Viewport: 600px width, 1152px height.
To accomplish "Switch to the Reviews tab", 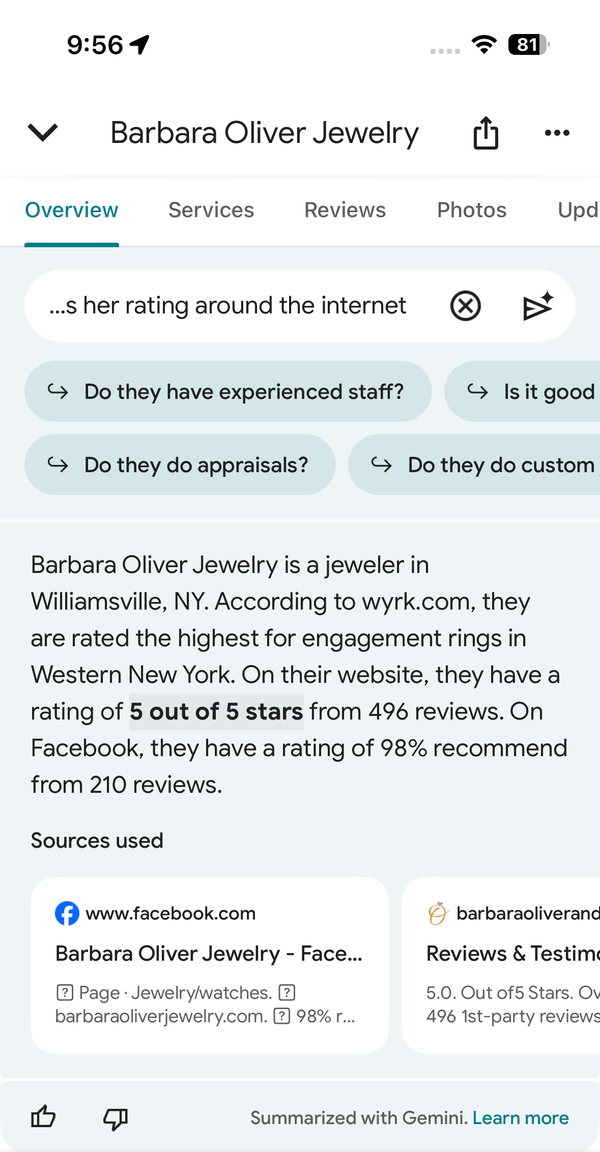I will 345,210.
